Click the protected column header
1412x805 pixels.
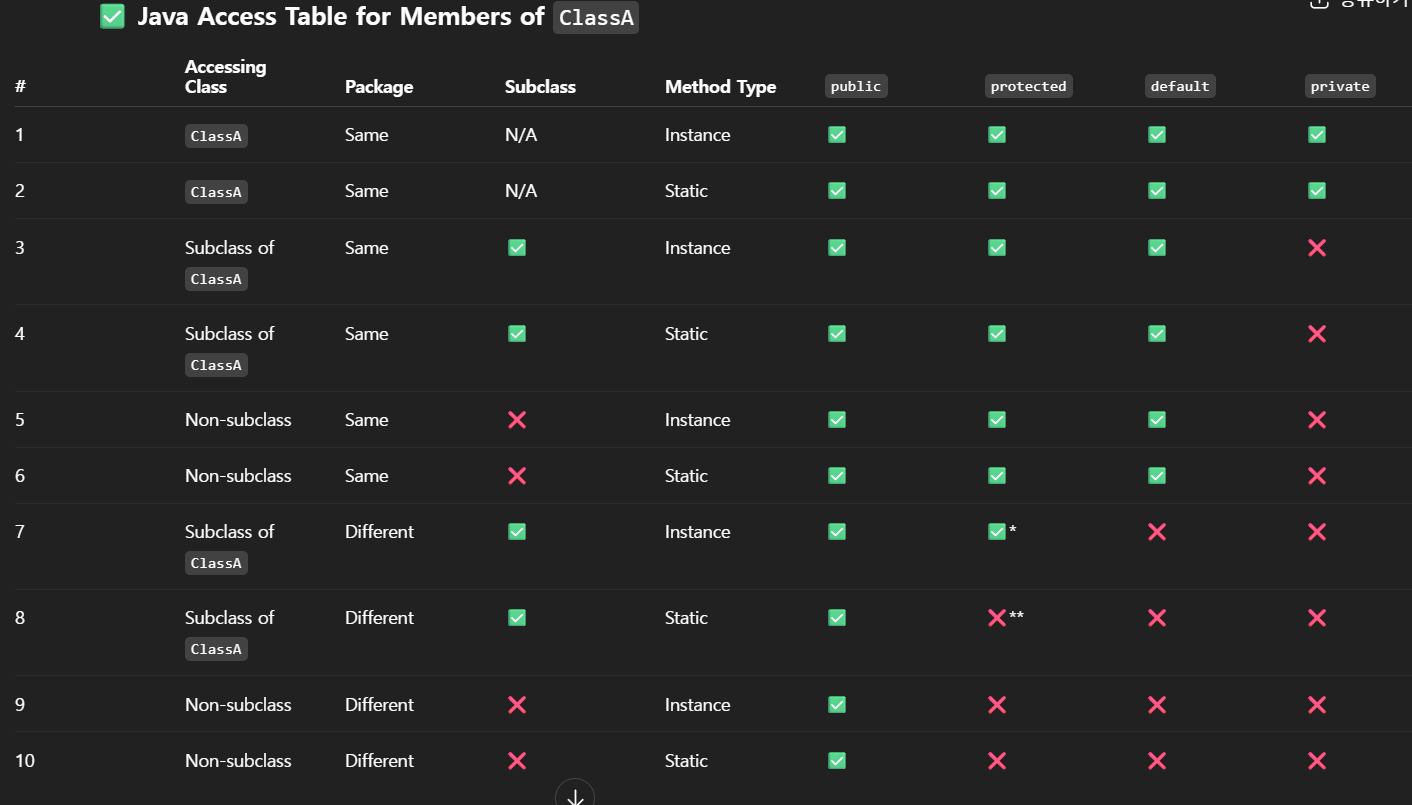click(x=1029, y=86)
